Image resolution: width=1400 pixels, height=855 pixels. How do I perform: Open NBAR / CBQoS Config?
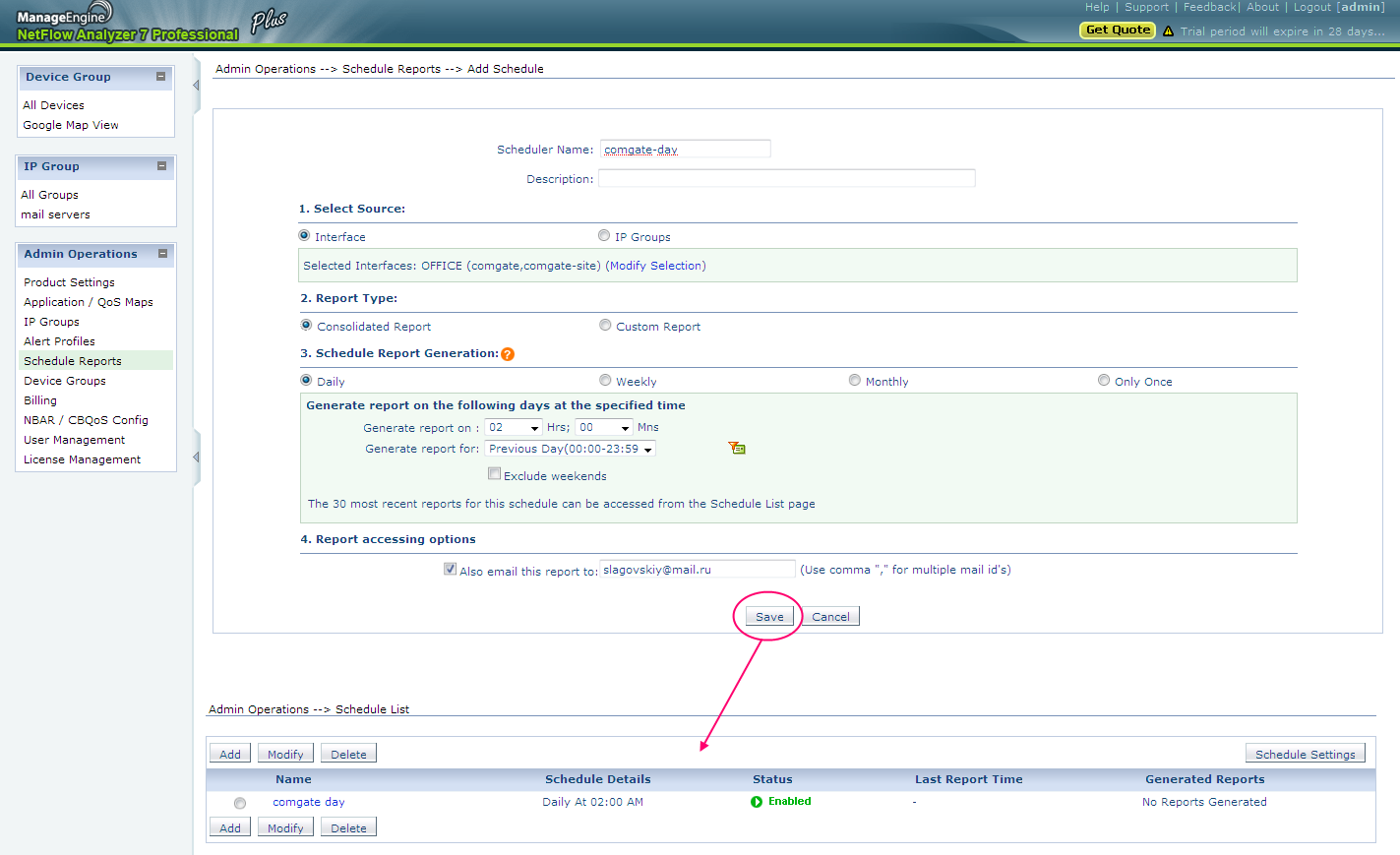[x=86, y=420]
